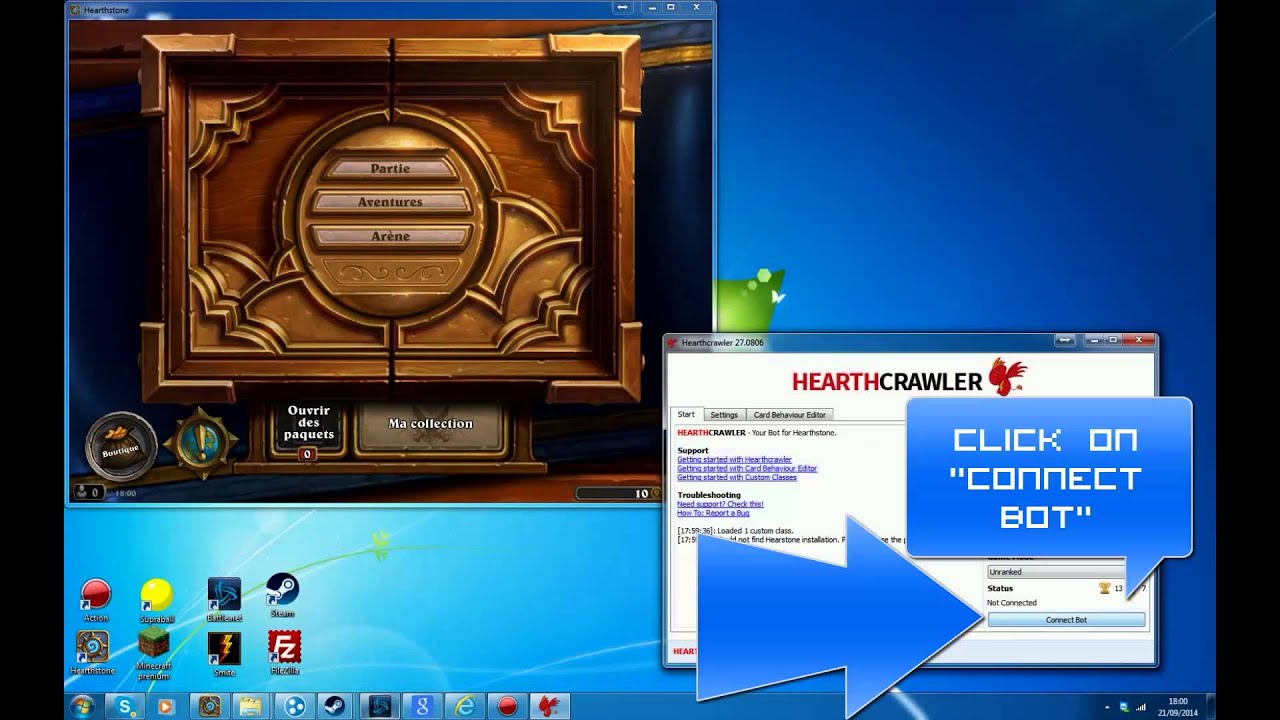Click the Steam taskbar icon
The image size is (1280, 720).
[336, 707]
